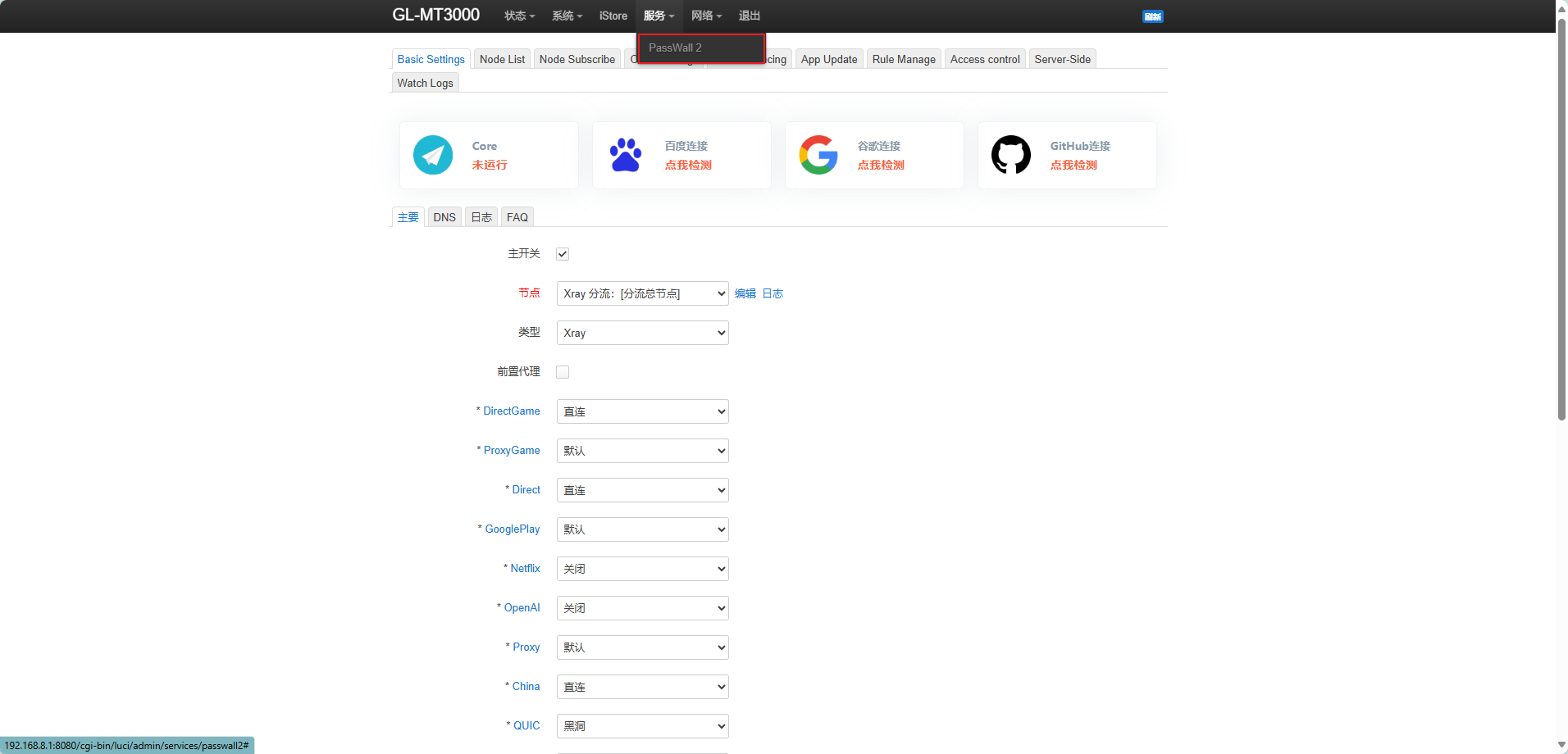Open the 服务 menu in the navbar

click(x=659, y=16)
